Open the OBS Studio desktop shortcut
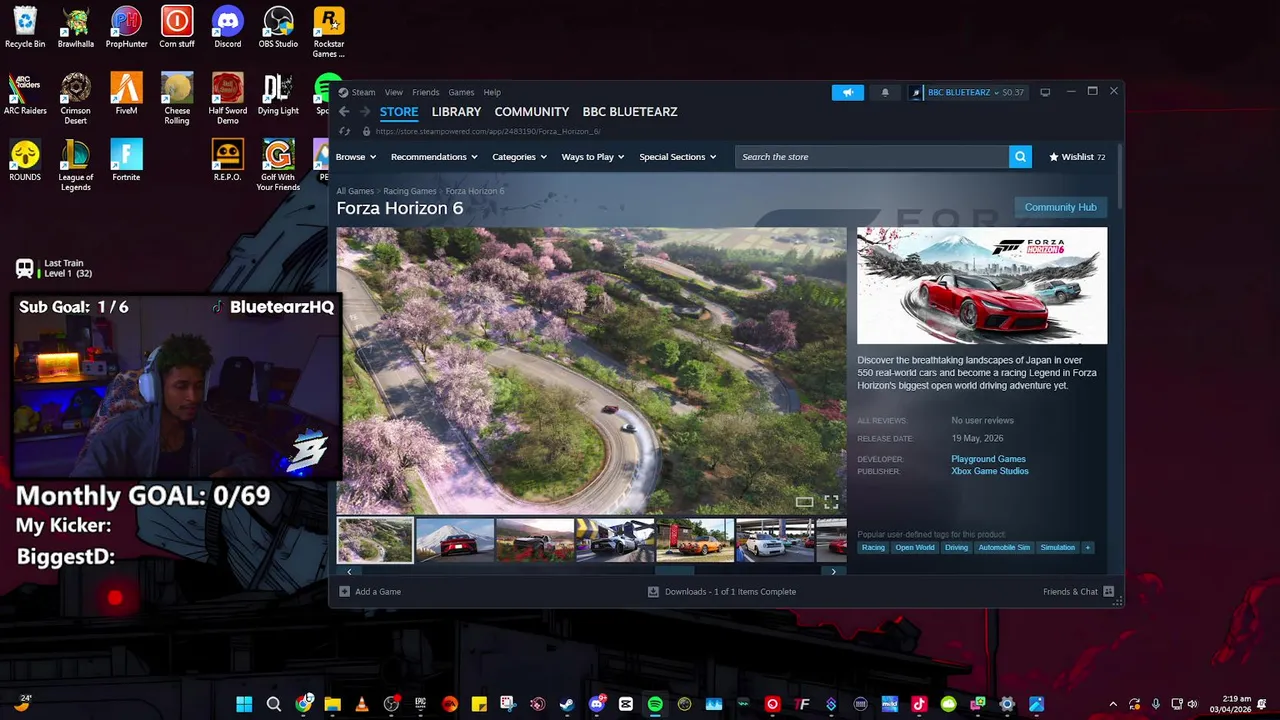Viewport: 1280px width, 720px height. pyautogui.click(x=278, y=28)
